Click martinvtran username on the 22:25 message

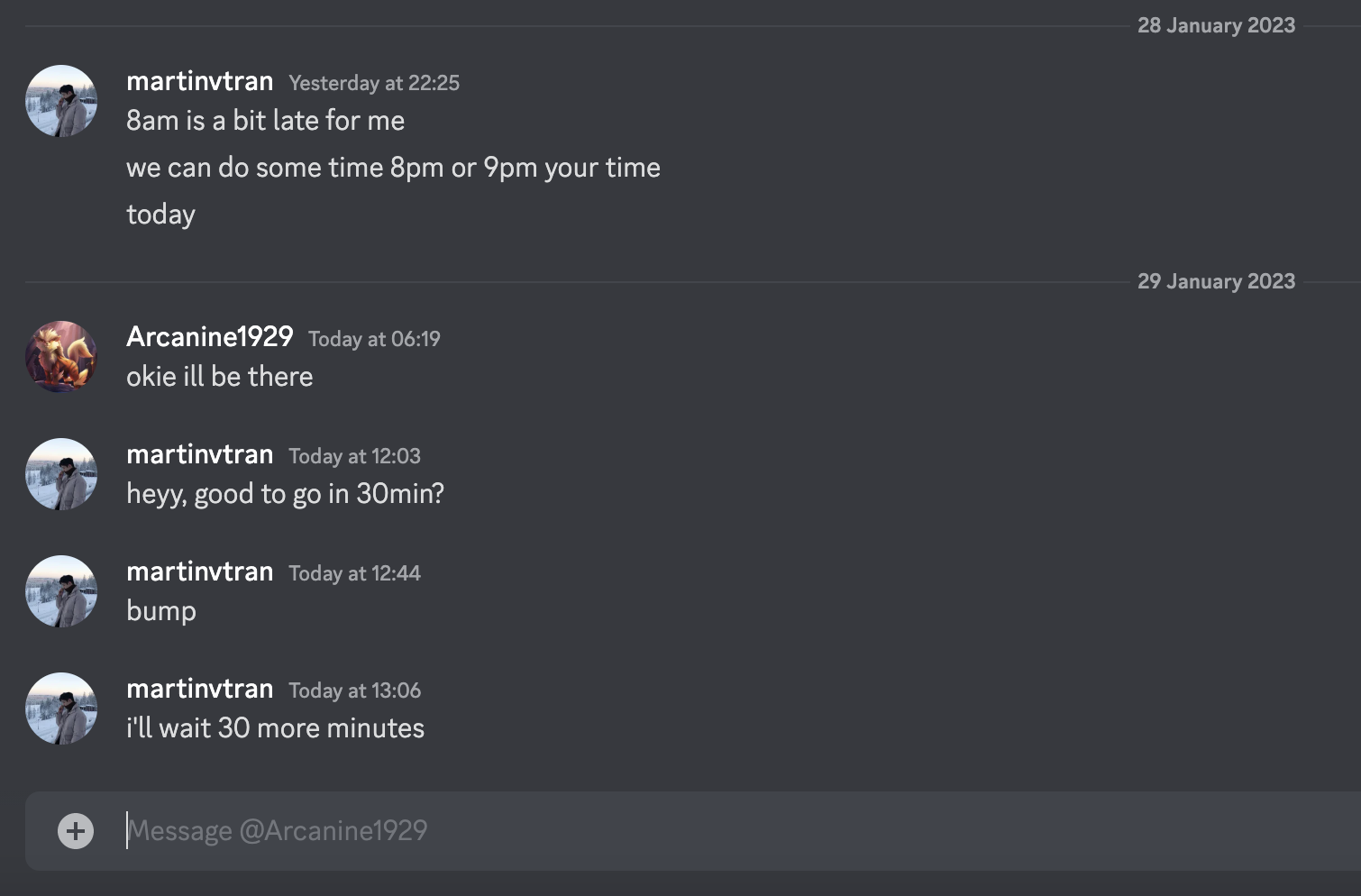[x=199, y=81]
